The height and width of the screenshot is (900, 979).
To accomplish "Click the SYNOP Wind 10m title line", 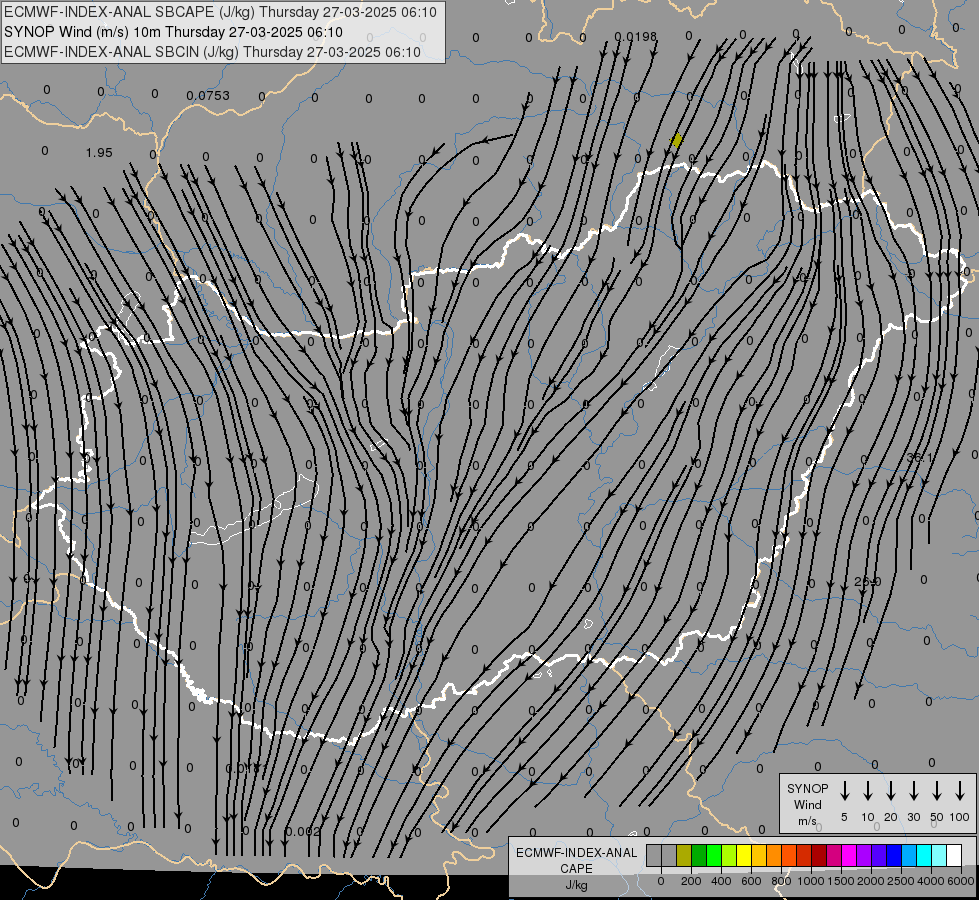I will [174, 32].
